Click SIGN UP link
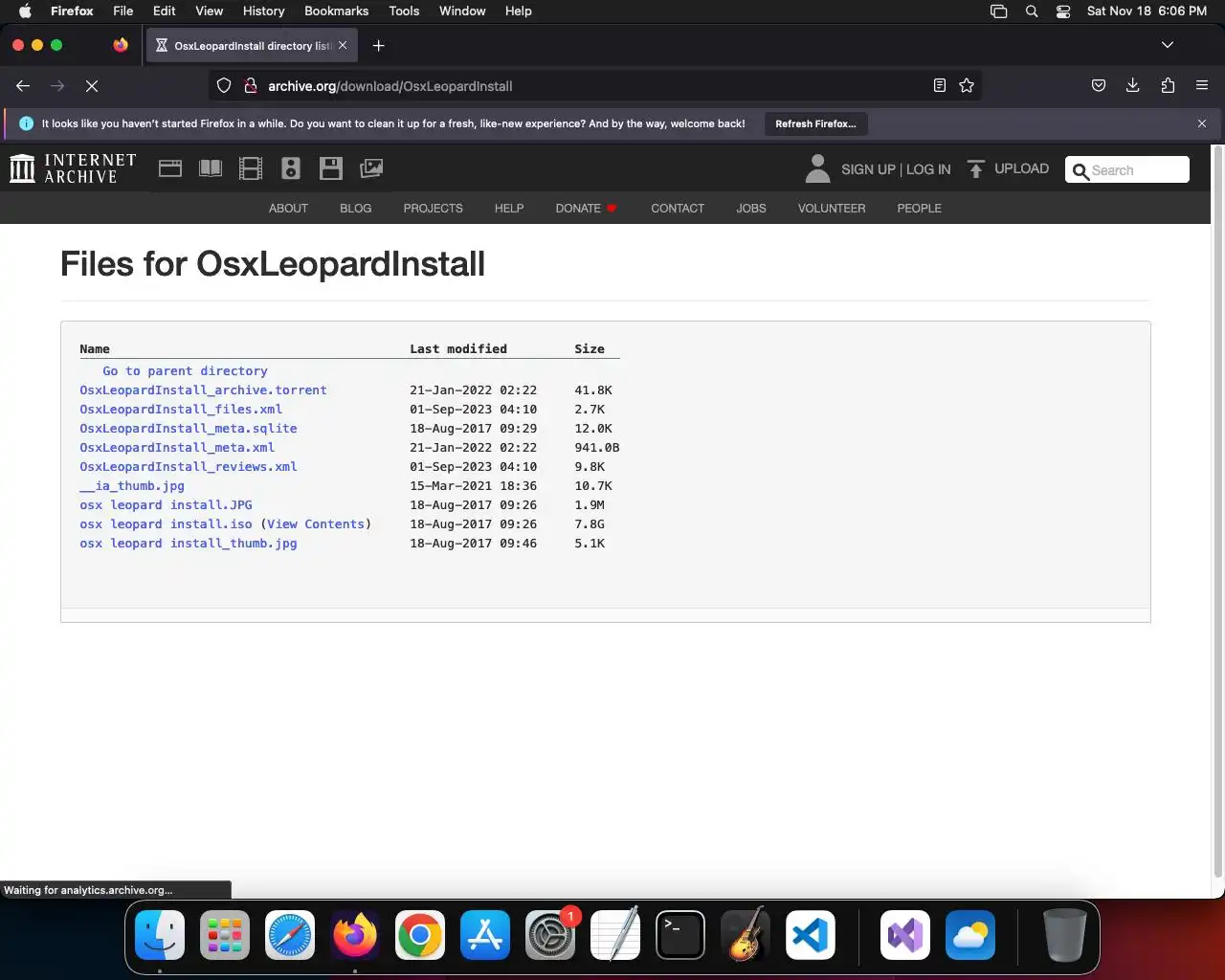Image resolution: width=1225 pixels, height=980 pixels. [868, 169]
